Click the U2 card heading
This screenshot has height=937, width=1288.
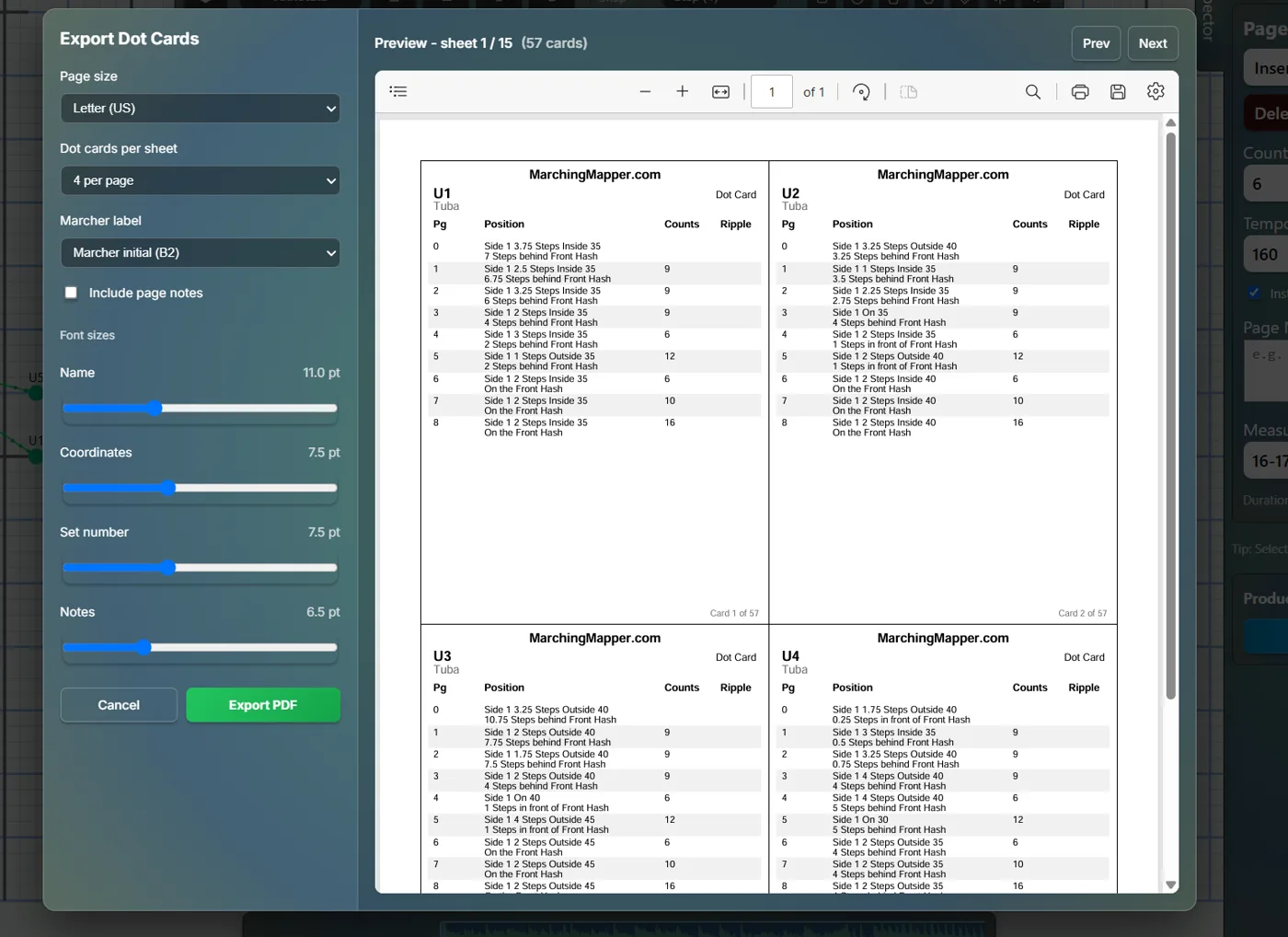tap(790, 193)
